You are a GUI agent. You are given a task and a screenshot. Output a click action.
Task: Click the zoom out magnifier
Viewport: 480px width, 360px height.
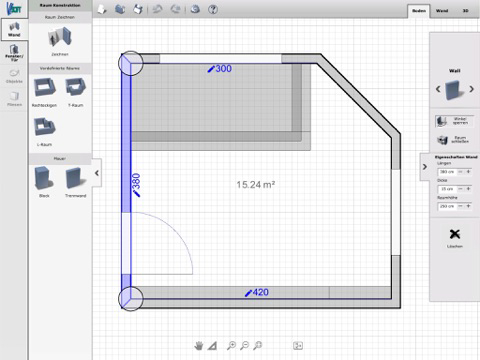(244, 346)
